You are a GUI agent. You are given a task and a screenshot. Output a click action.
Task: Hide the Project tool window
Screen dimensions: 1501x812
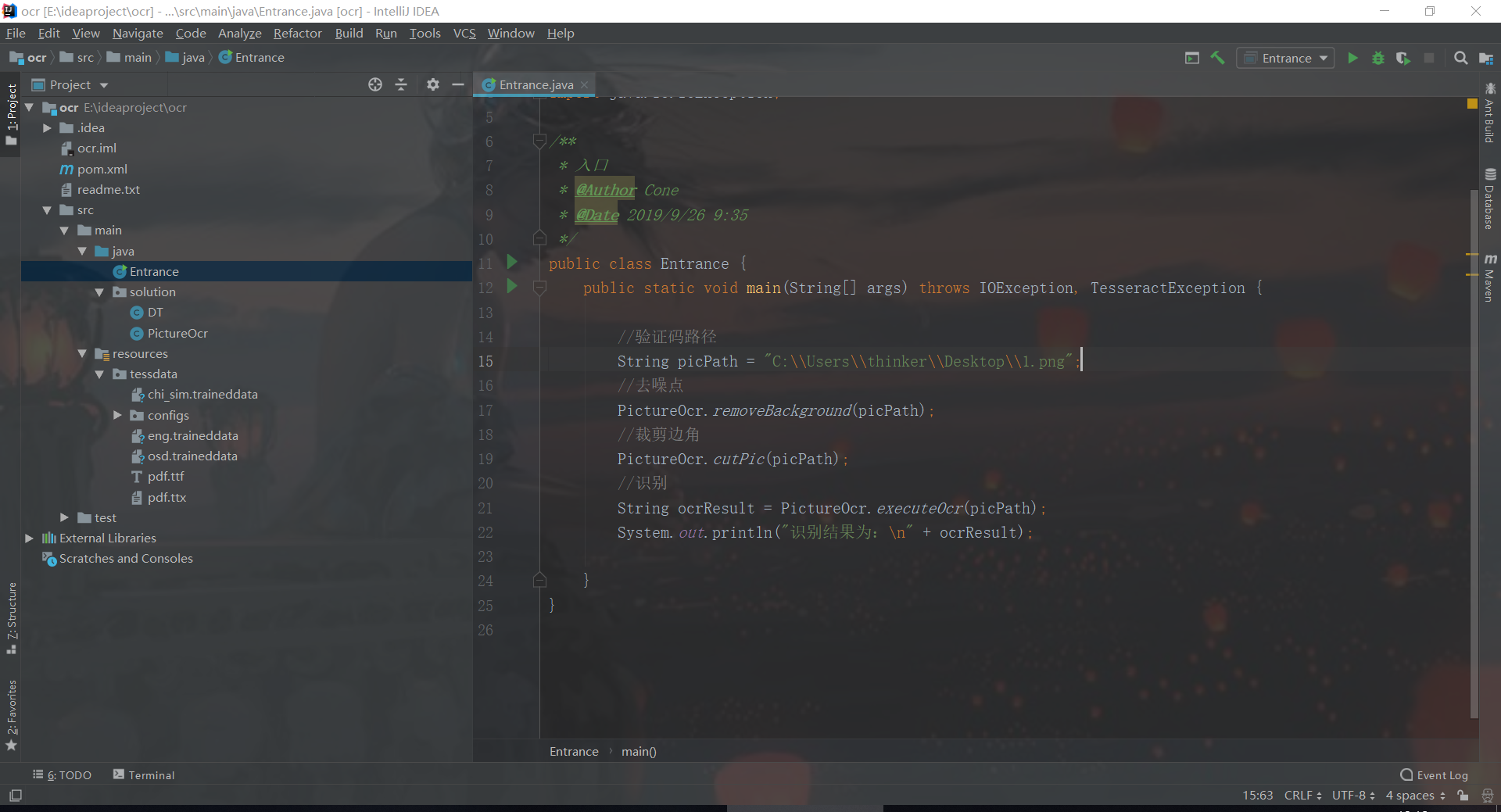458,84
